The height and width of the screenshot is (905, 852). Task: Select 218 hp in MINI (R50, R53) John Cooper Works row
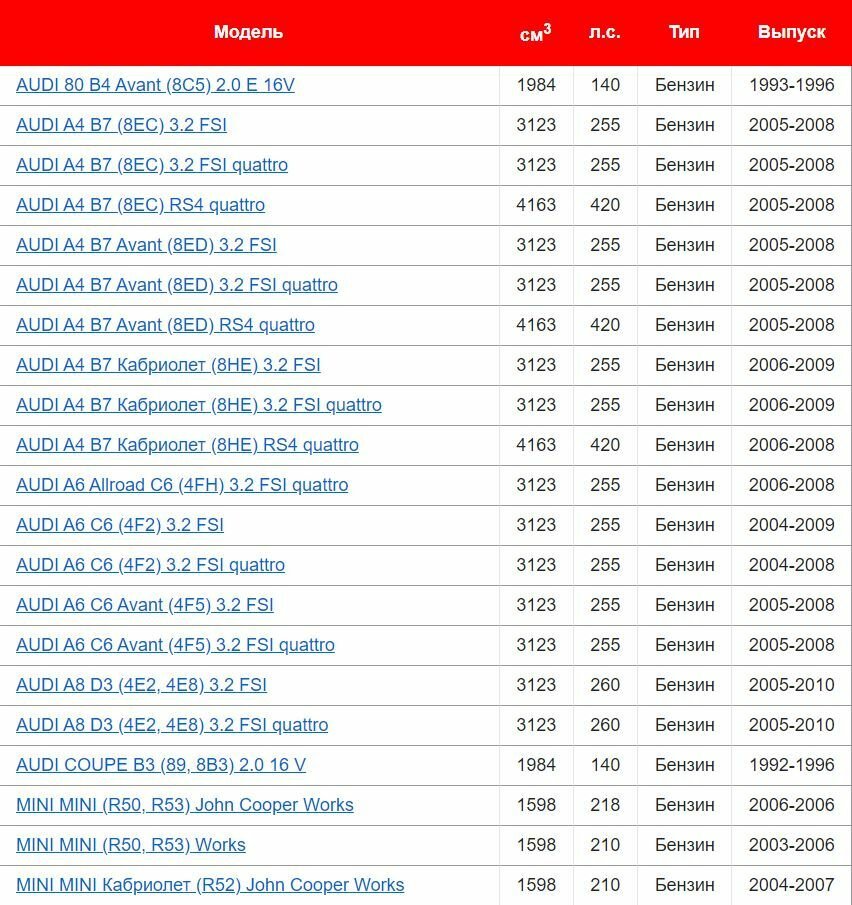coord(605,805)
